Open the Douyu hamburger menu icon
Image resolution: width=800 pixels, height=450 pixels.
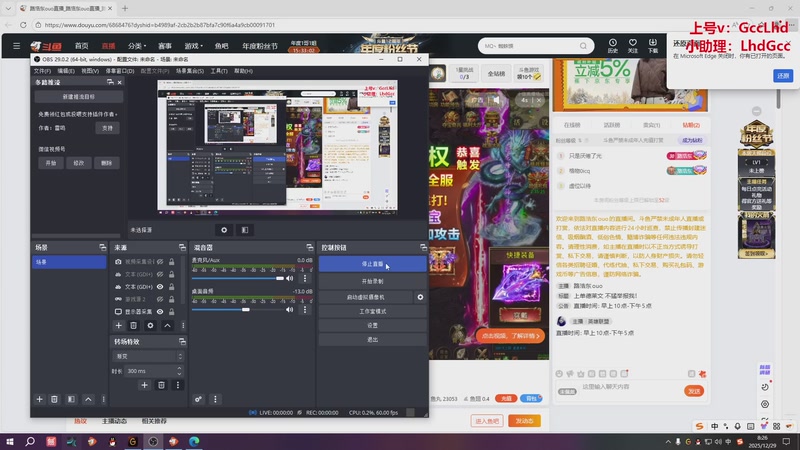[x=16, y=46]
